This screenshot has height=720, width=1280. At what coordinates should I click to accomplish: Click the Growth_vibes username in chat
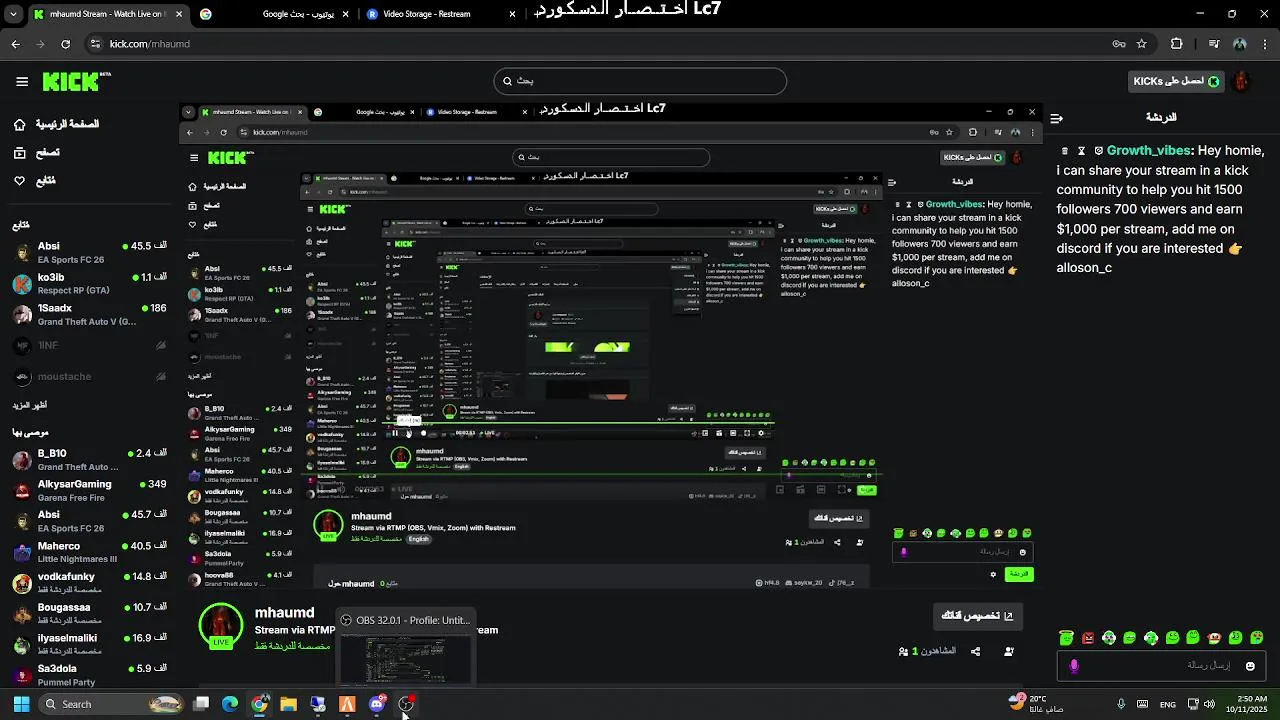click(1148, 151)
